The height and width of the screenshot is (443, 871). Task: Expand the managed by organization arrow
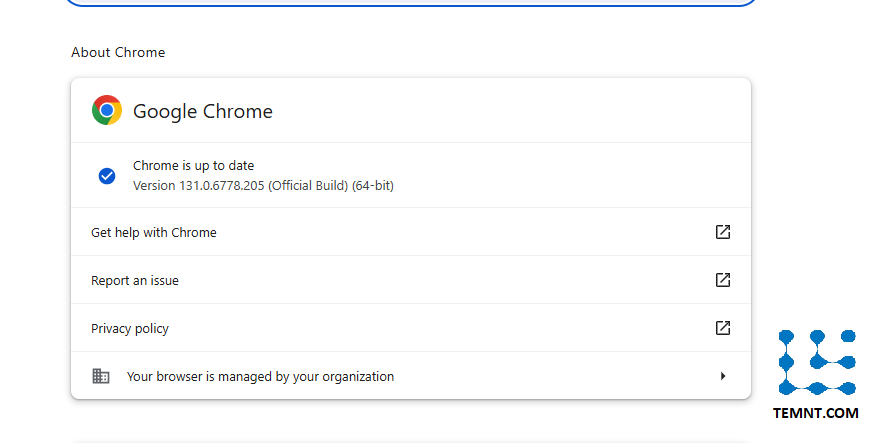click(x=723, y=377)
